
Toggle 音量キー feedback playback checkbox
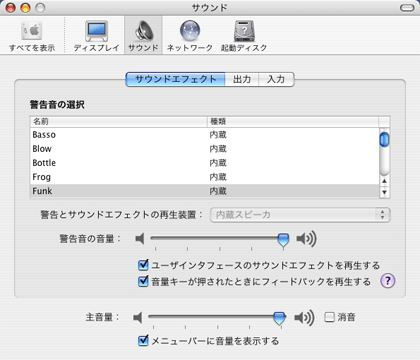pos(143,281)
